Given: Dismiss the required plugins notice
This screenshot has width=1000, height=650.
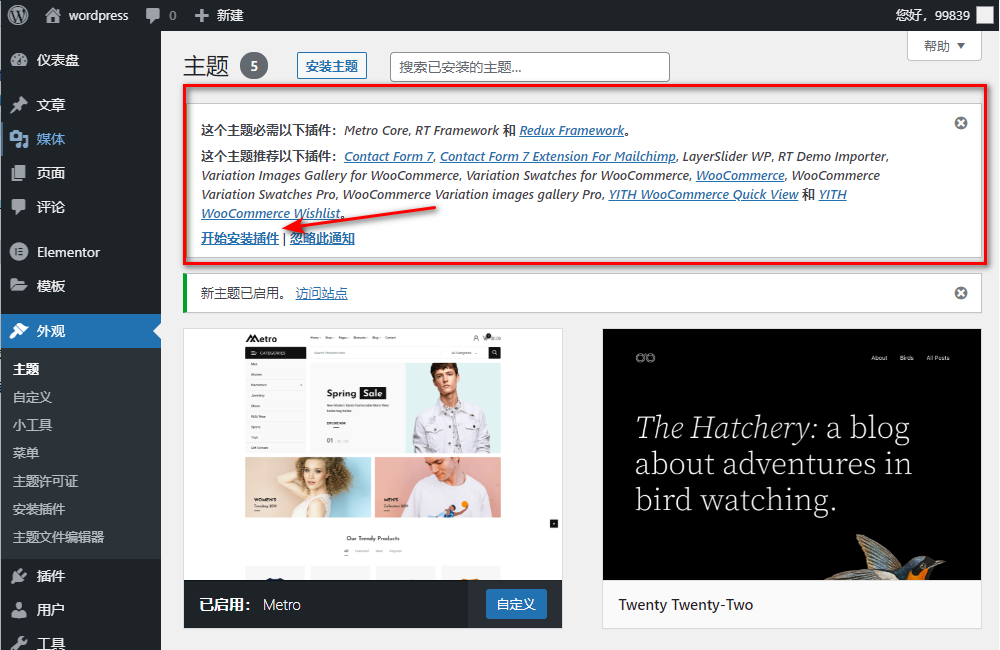Looking at the screenshot, I should (961, 123).
